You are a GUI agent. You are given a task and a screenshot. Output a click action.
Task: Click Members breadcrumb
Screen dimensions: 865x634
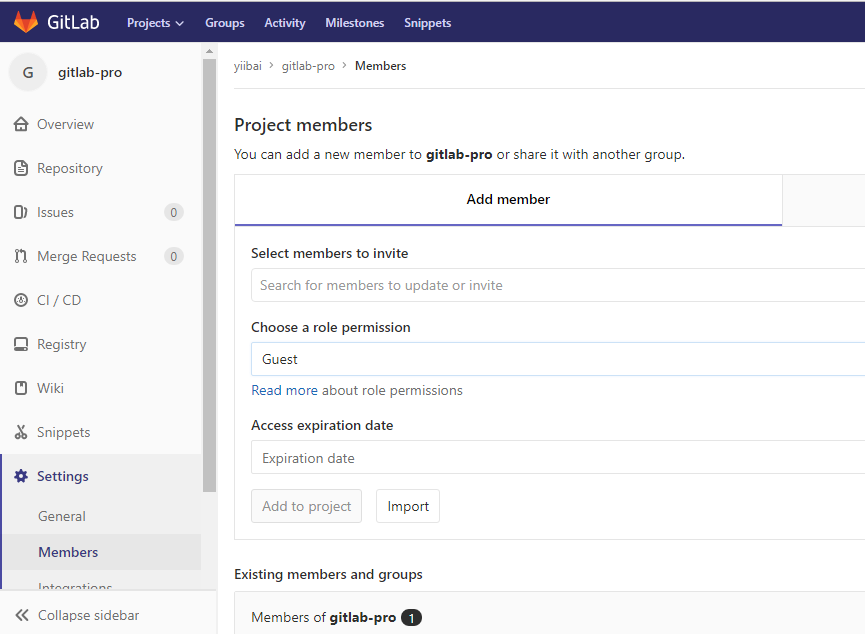(381, 66)
